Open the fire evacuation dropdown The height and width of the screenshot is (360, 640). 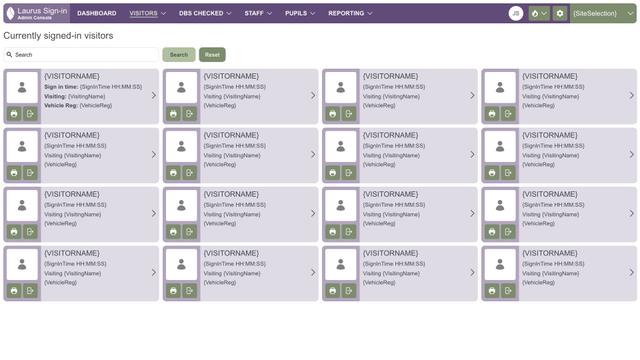click(x=539, y=13)
